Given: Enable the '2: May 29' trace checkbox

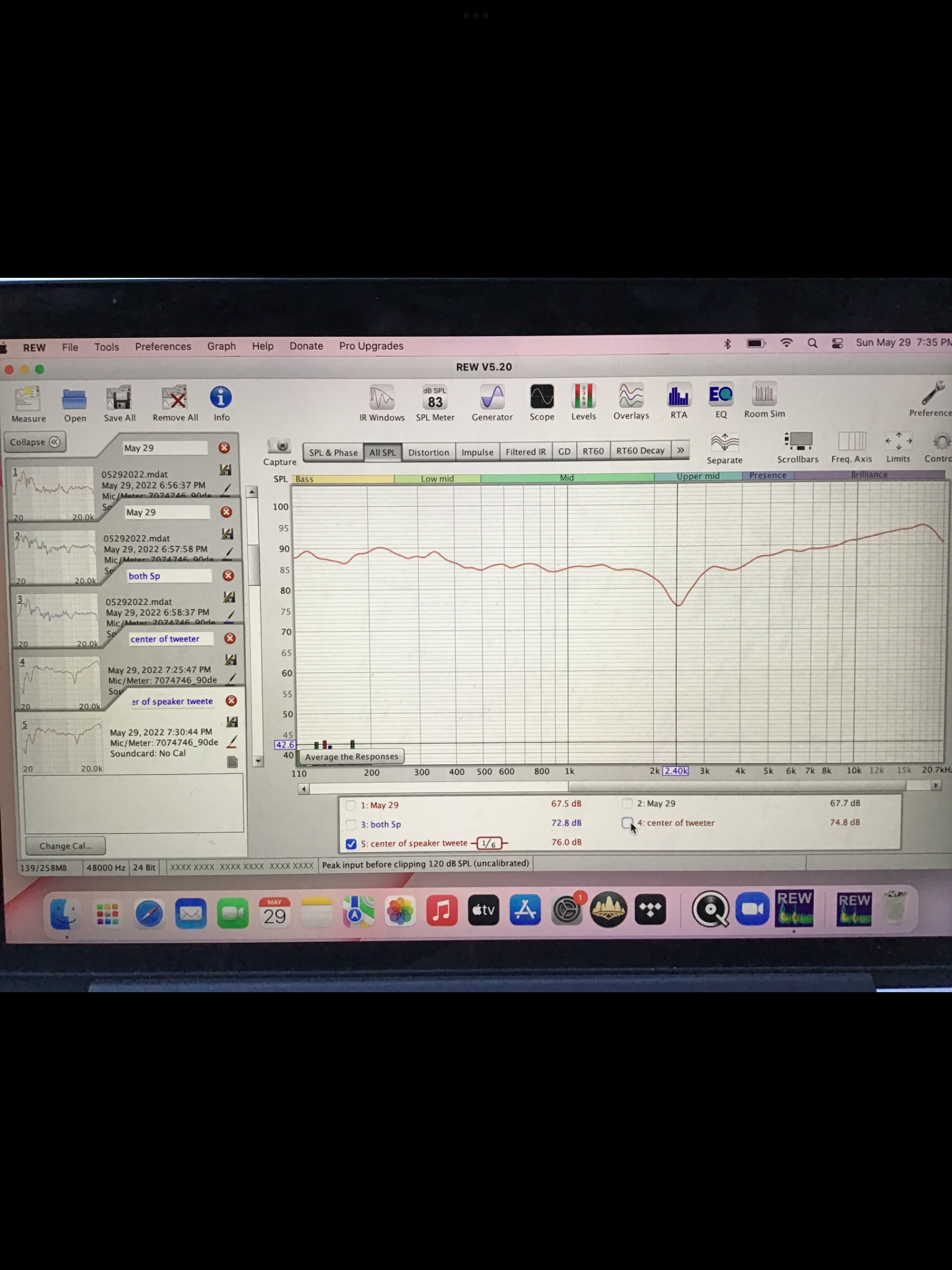Looking at the screenshot, I should (x=627, y=803).
